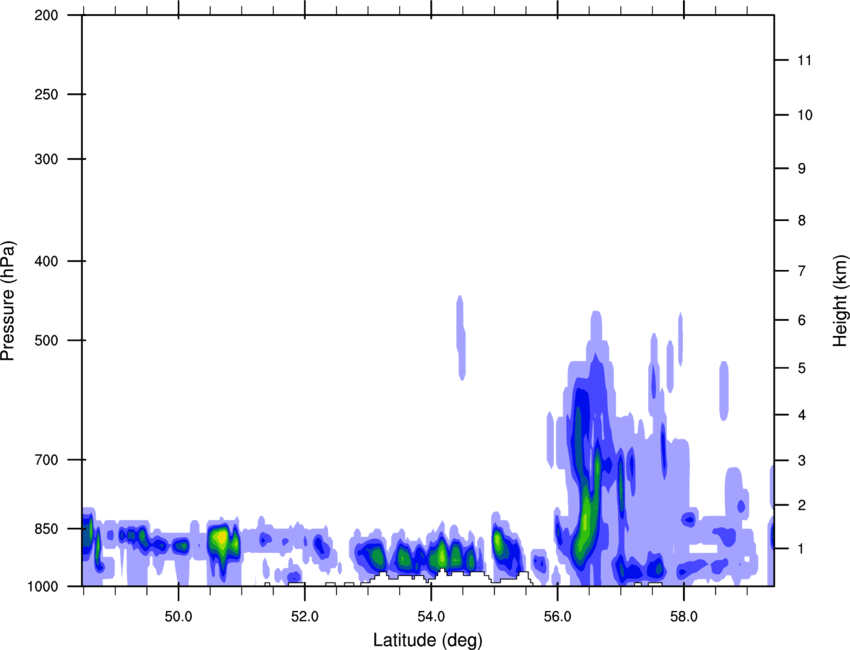Pick the 7 km height label
This screenshot has width=850, height=650.
(x=802, y=271)
